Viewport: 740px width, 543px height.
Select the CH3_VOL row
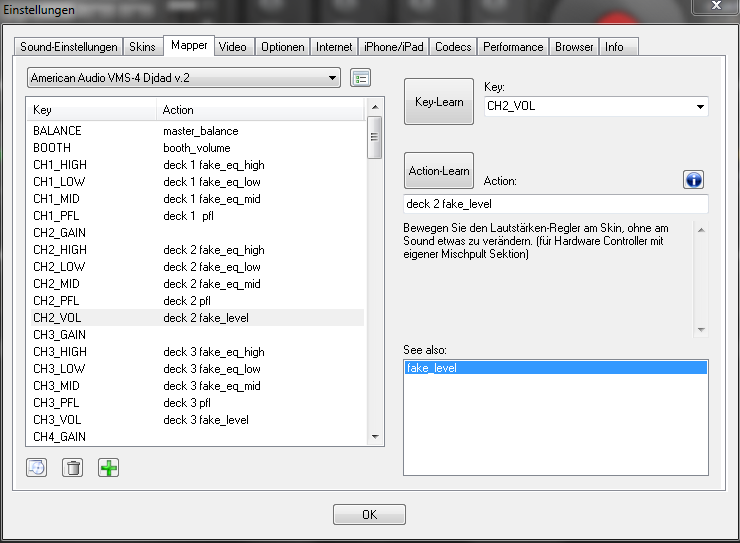coord(197,419)
